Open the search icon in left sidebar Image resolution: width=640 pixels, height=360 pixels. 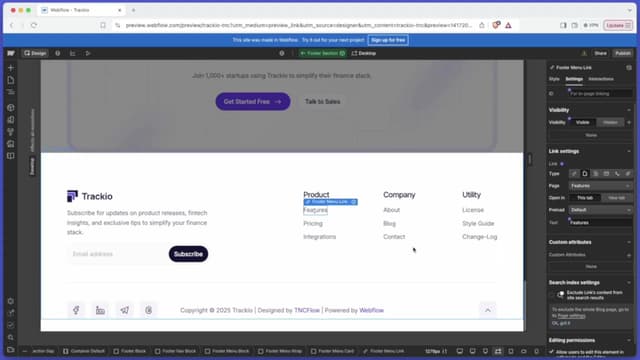[x=11, y=338]
